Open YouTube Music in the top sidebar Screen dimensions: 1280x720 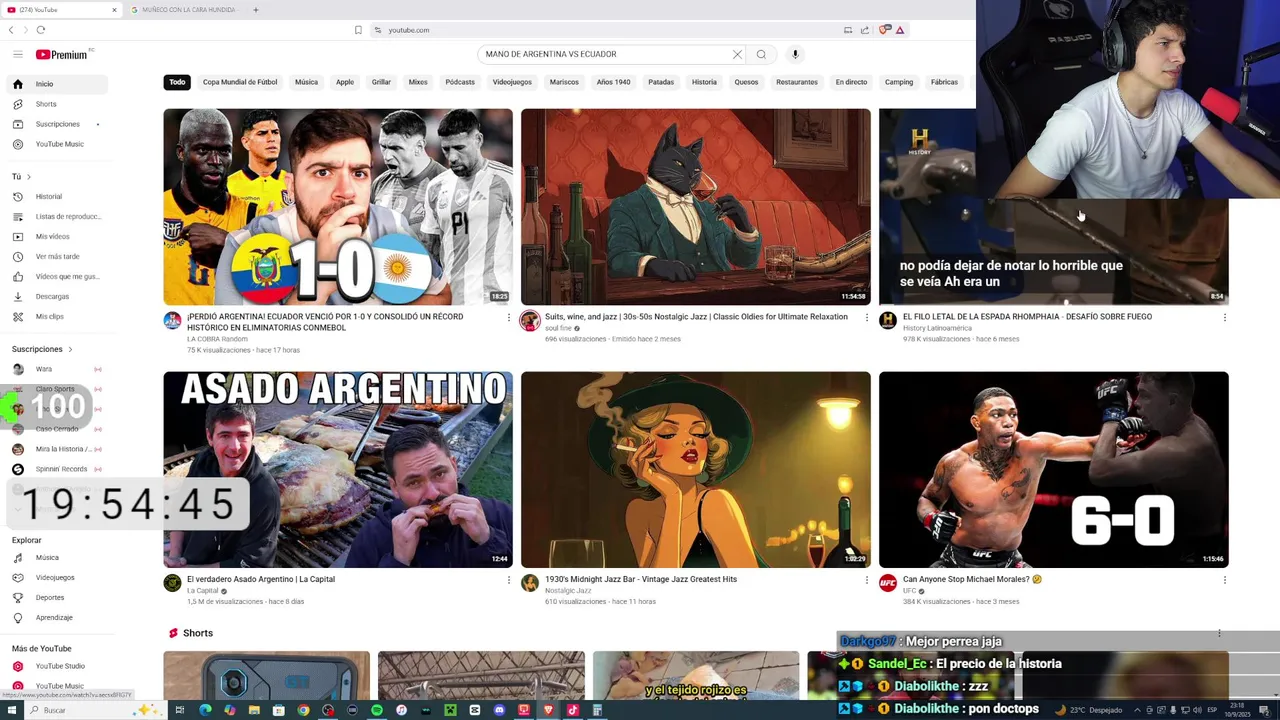coord(57,144)
